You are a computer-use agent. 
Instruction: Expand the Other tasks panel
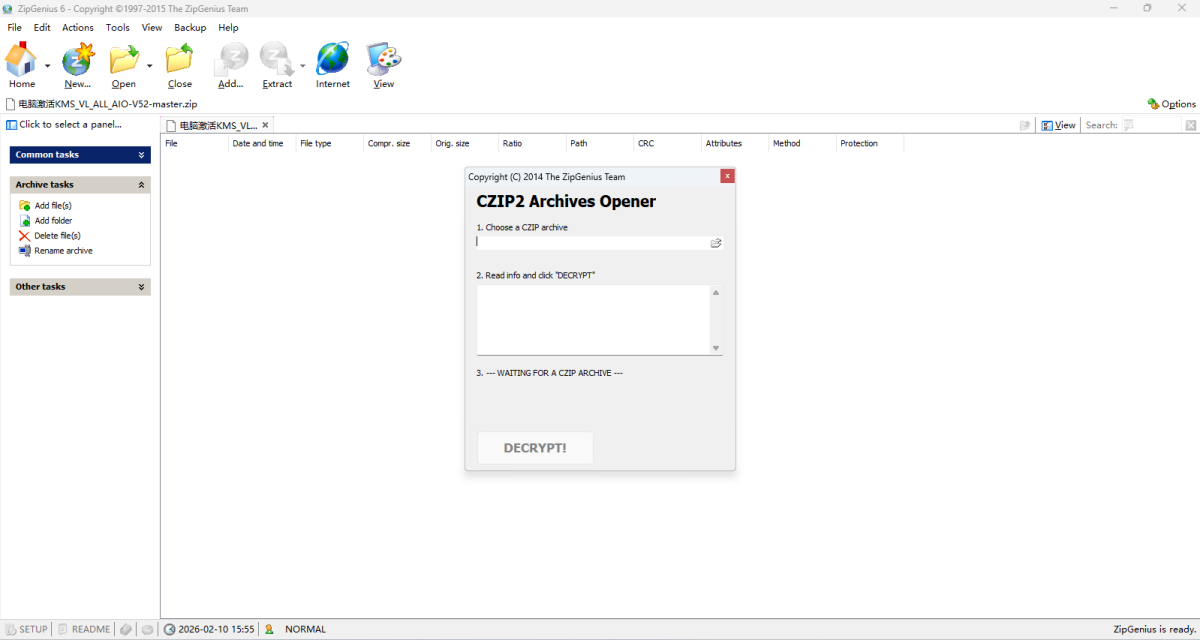click(x=141, y=287)
